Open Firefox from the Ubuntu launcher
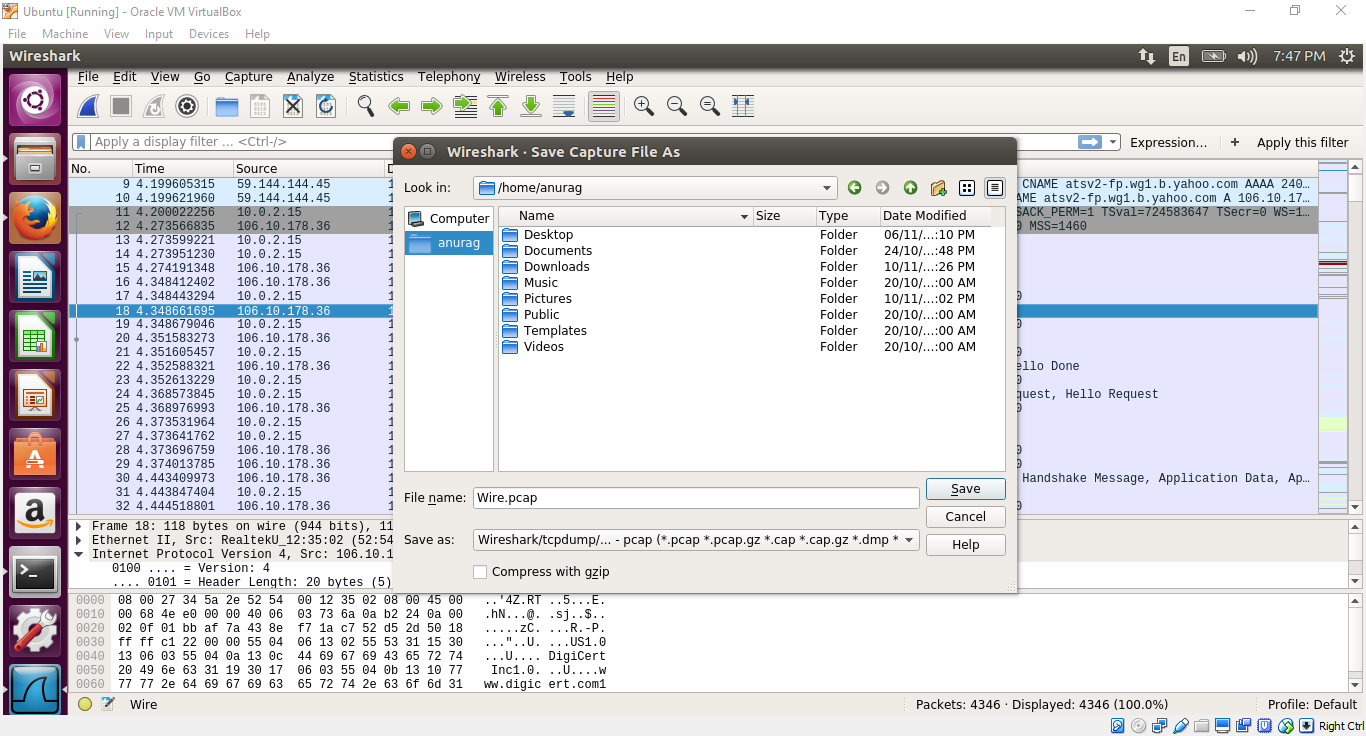 click(35, 218)
